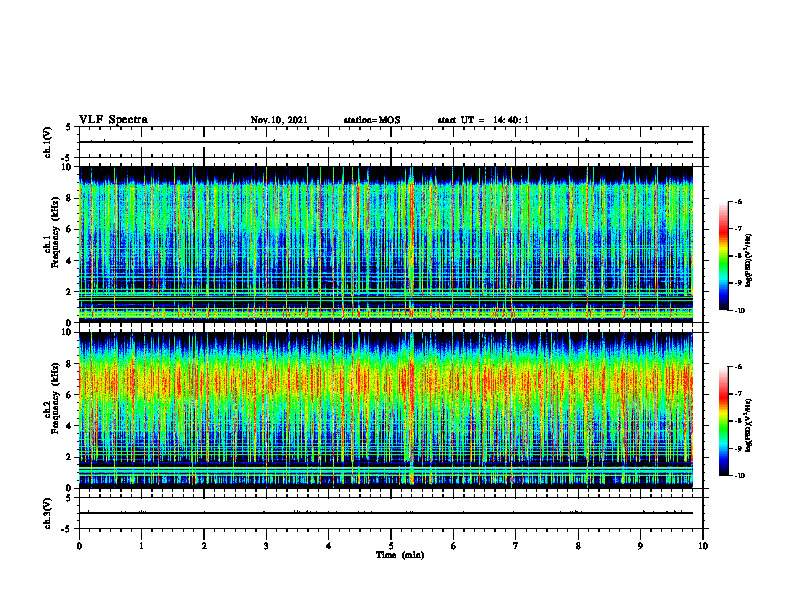Image resolution: width=792 pixels, height=612 pixels.
Task: Click time-axis tick label "8"
Action: (x=578, y=546)
